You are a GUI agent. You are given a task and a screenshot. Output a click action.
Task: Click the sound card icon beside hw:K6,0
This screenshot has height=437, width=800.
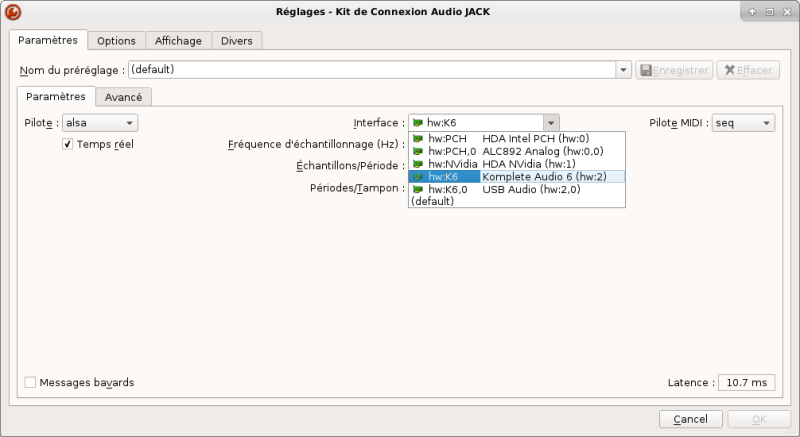(x=418, y=189)
